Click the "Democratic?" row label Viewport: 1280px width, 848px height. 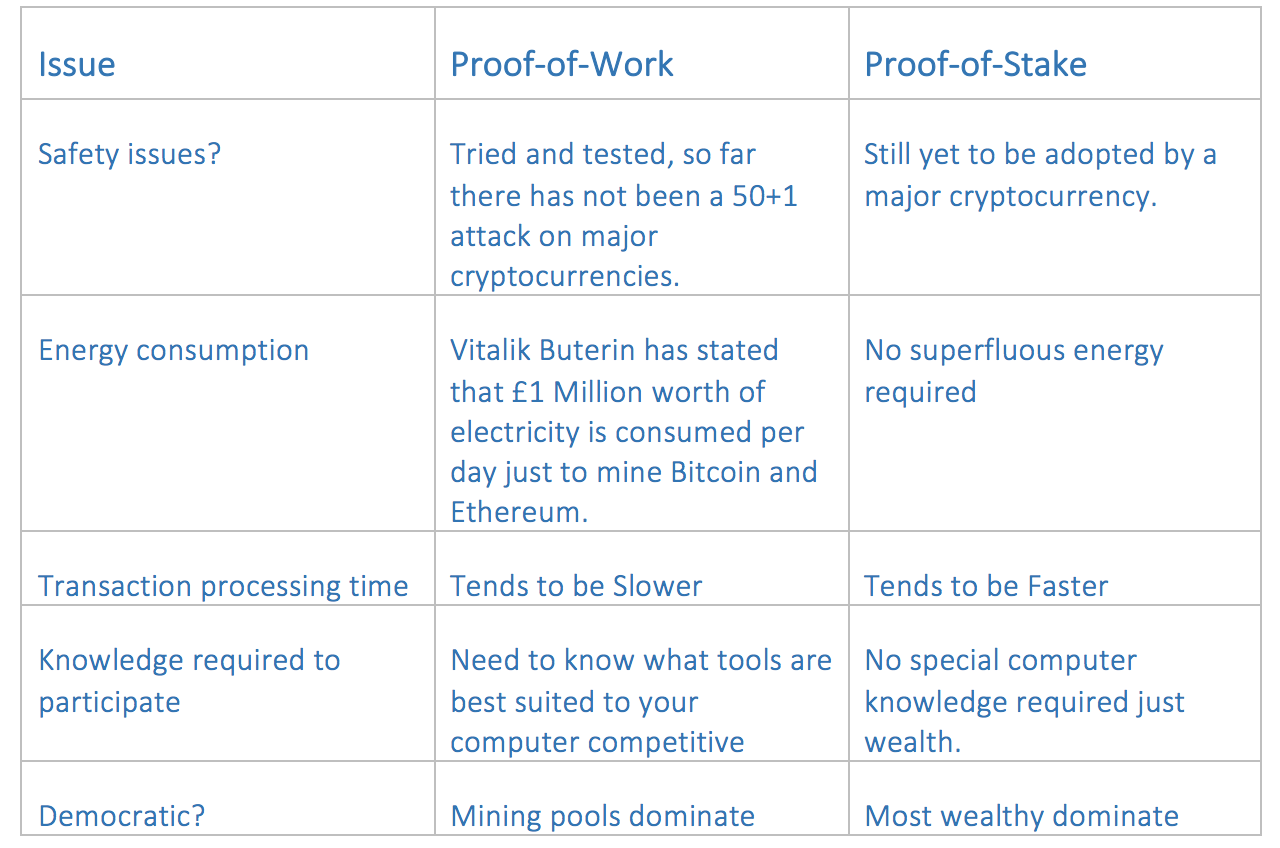(121, 816)
